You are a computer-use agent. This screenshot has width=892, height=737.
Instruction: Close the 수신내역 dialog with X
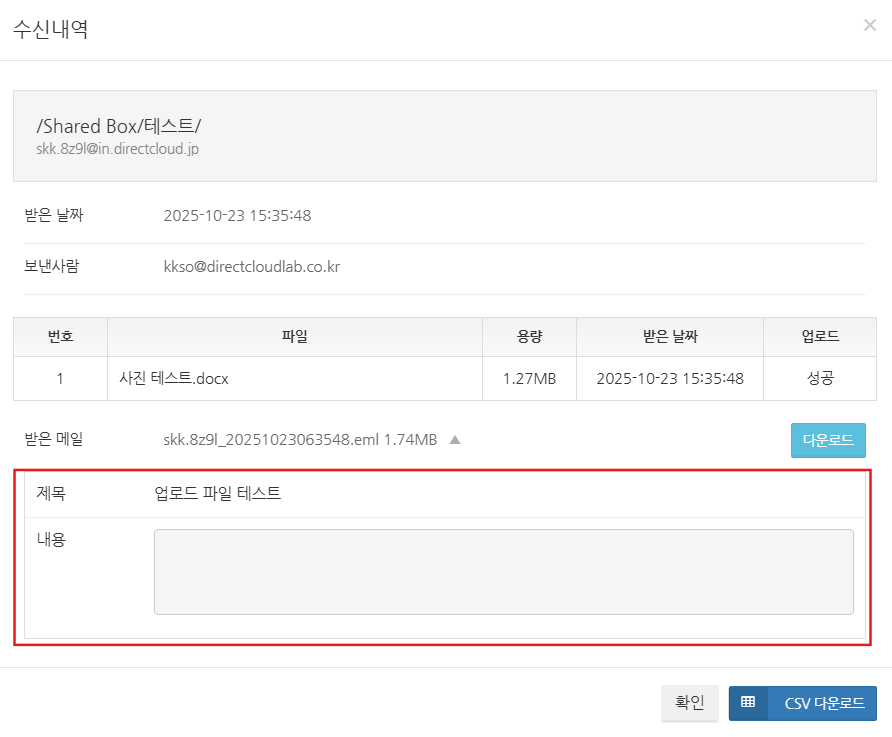point(869,26)
